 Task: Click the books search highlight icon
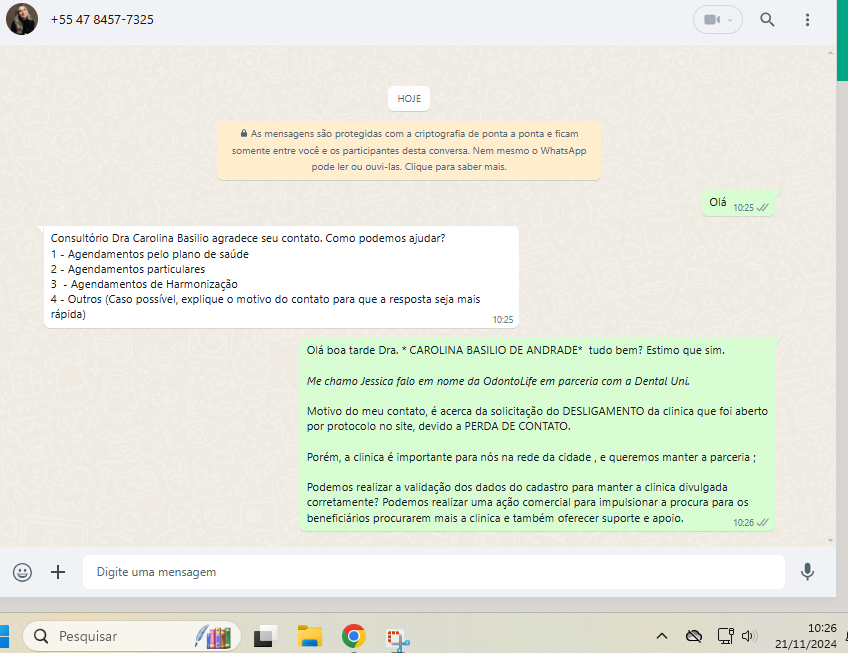[214, 636]
